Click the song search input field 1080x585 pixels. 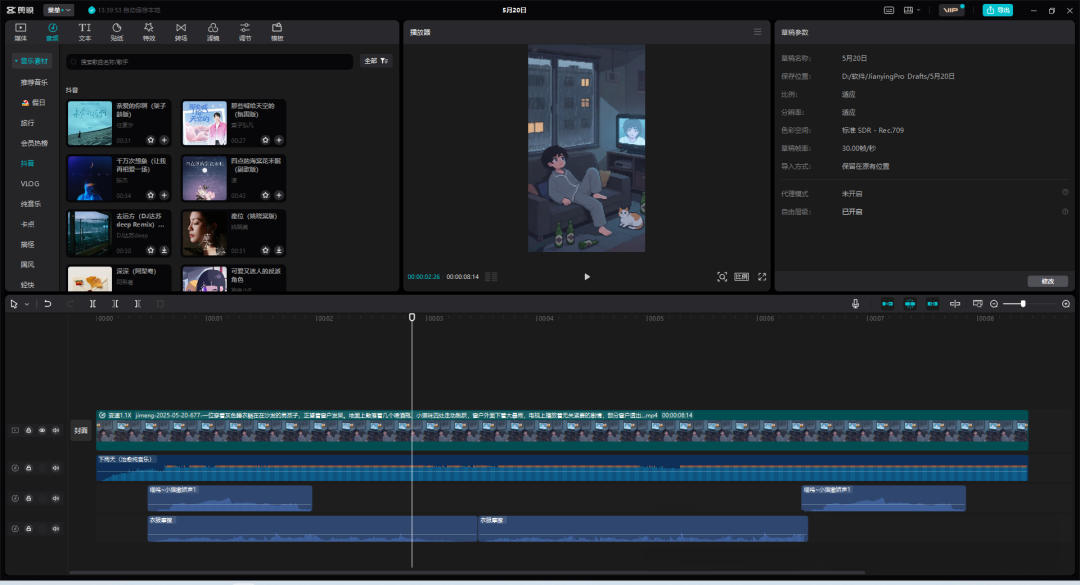pyautogui.click(x=210, y=62)
